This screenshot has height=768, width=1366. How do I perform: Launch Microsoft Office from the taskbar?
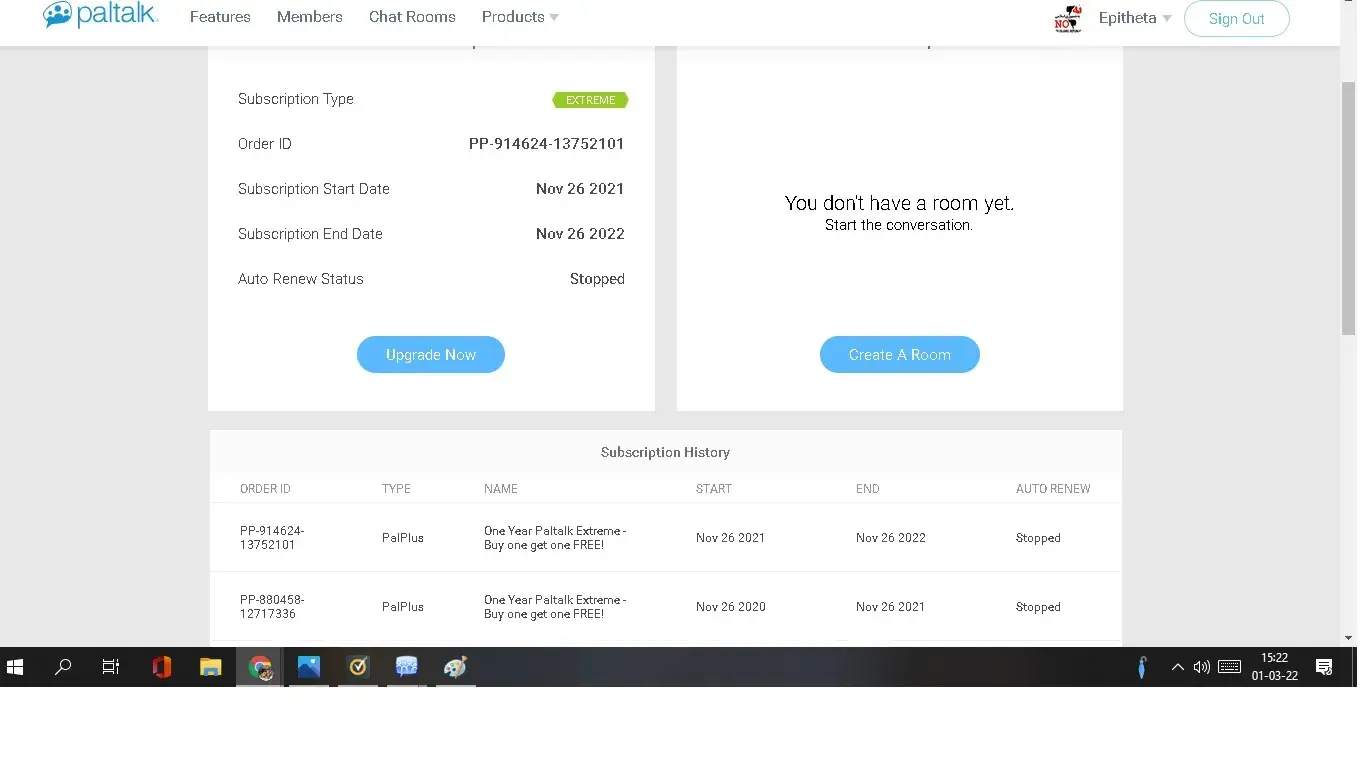tap(162, 667)
